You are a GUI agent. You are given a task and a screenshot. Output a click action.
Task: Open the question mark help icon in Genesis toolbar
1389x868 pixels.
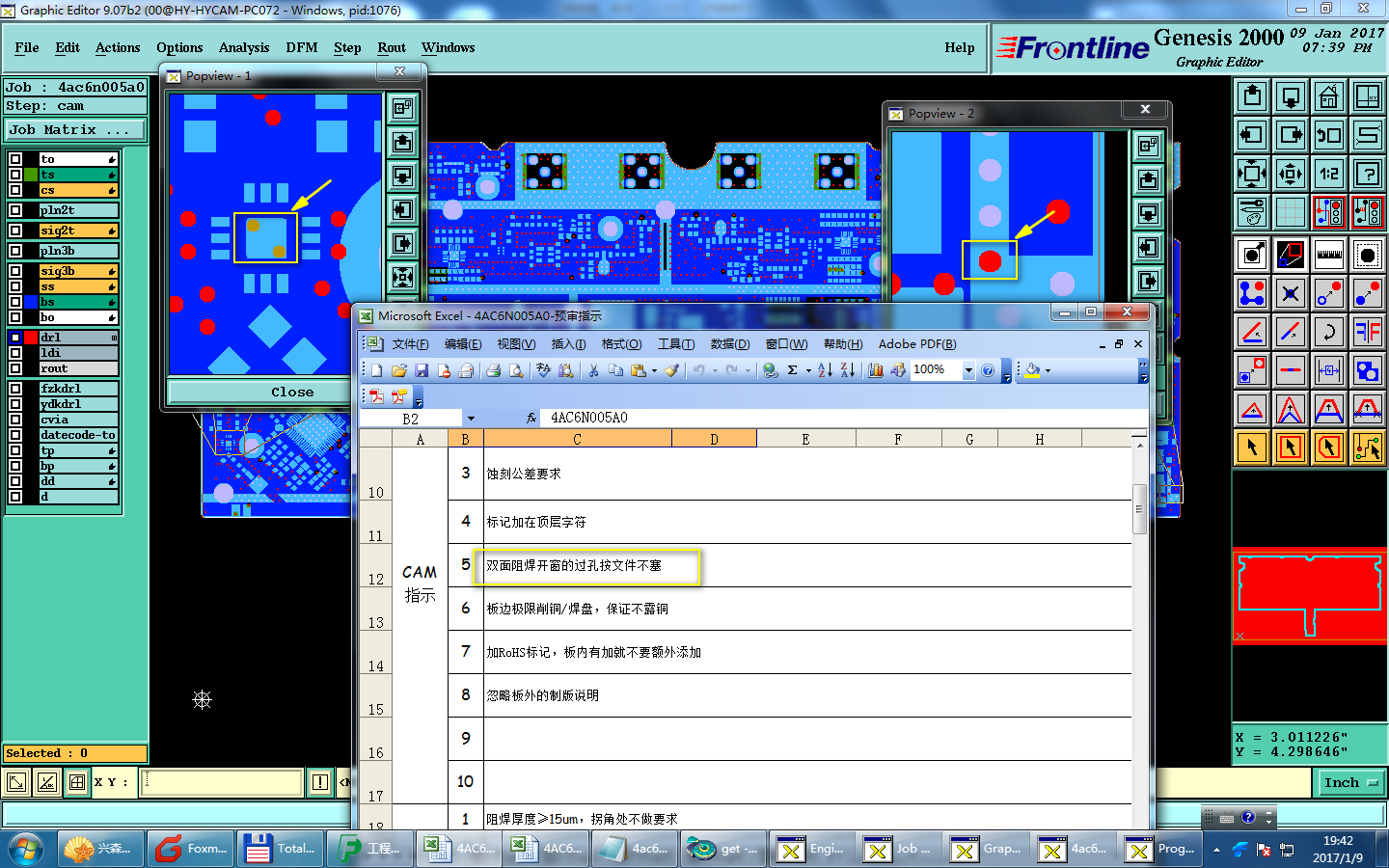tap(1368, 174)
